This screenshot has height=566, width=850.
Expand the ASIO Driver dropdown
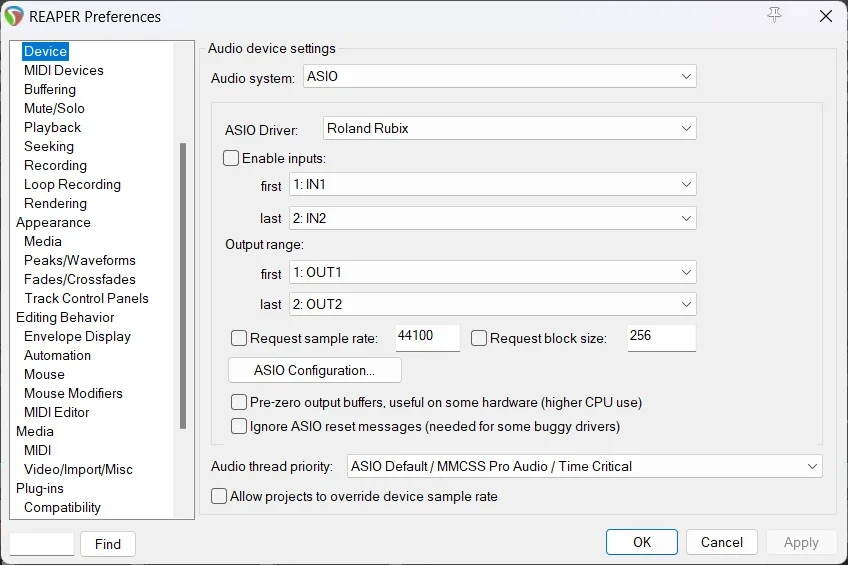[x=509, y=128]
